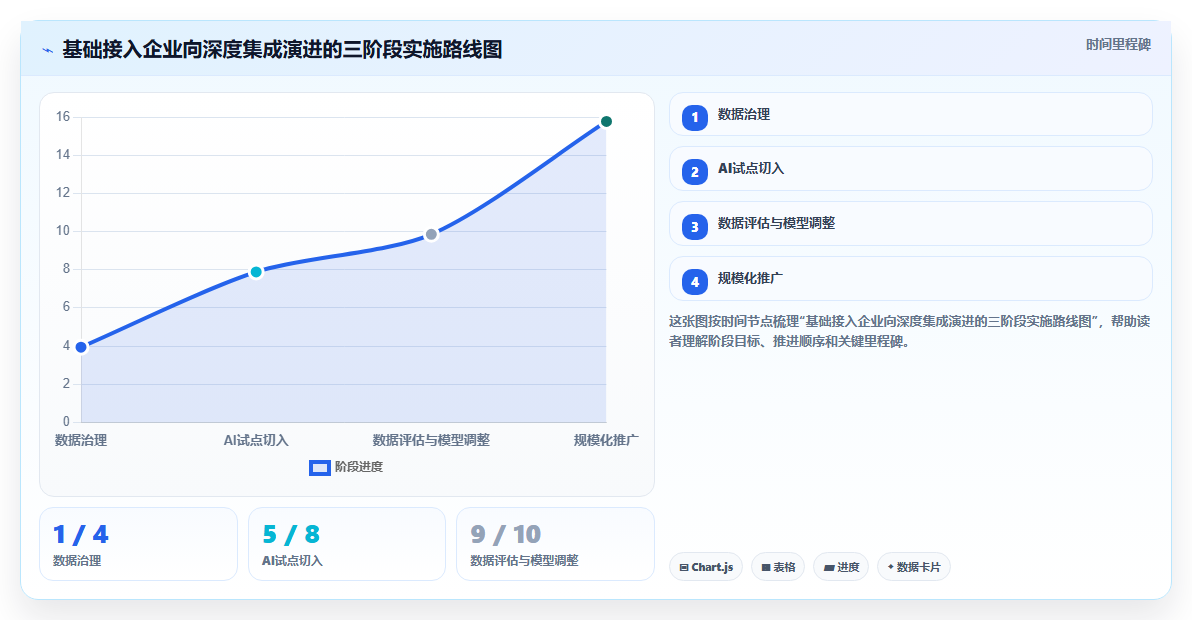
Task: Open the 数据治理 milestone row
Action: point(911,115)
